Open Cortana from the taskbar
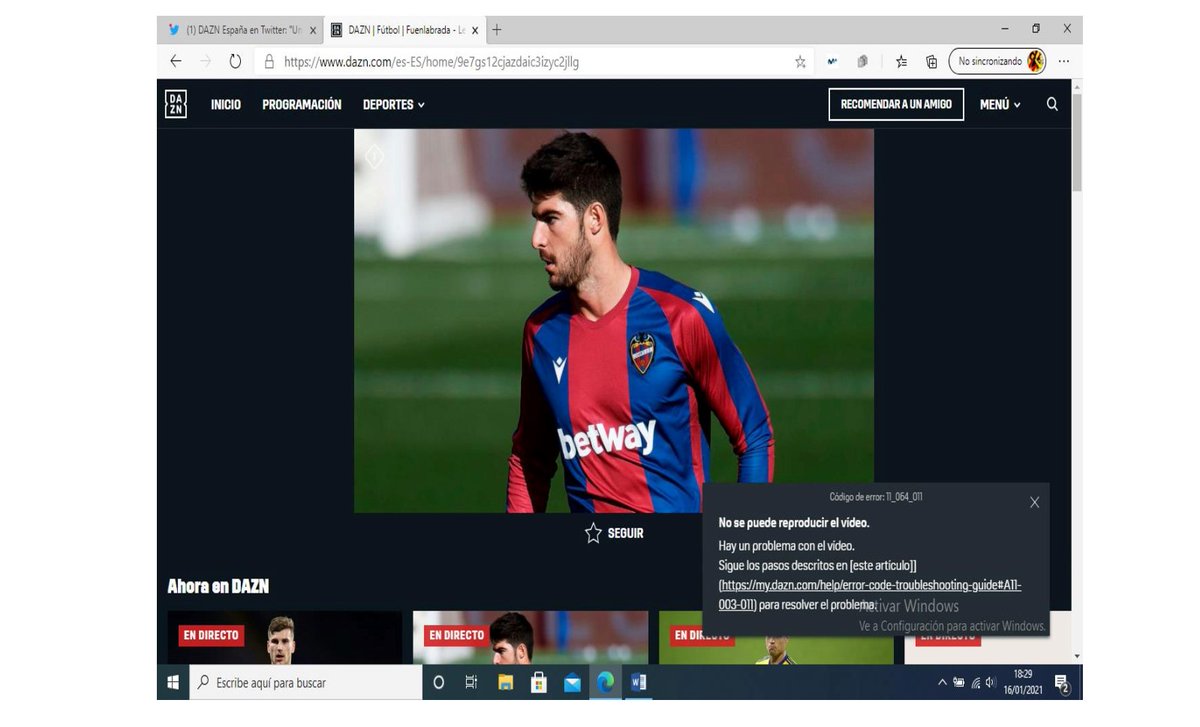 (438, 682)
